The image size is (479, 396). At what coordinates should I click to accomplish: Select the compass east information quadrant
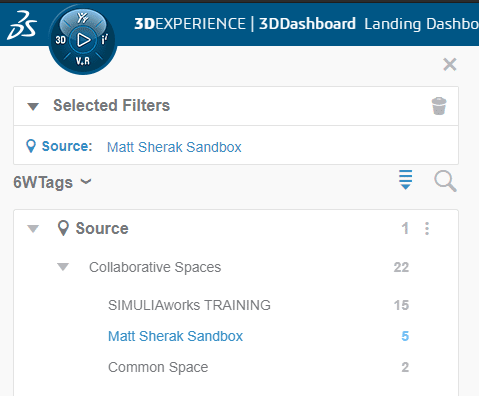point(104,40)
